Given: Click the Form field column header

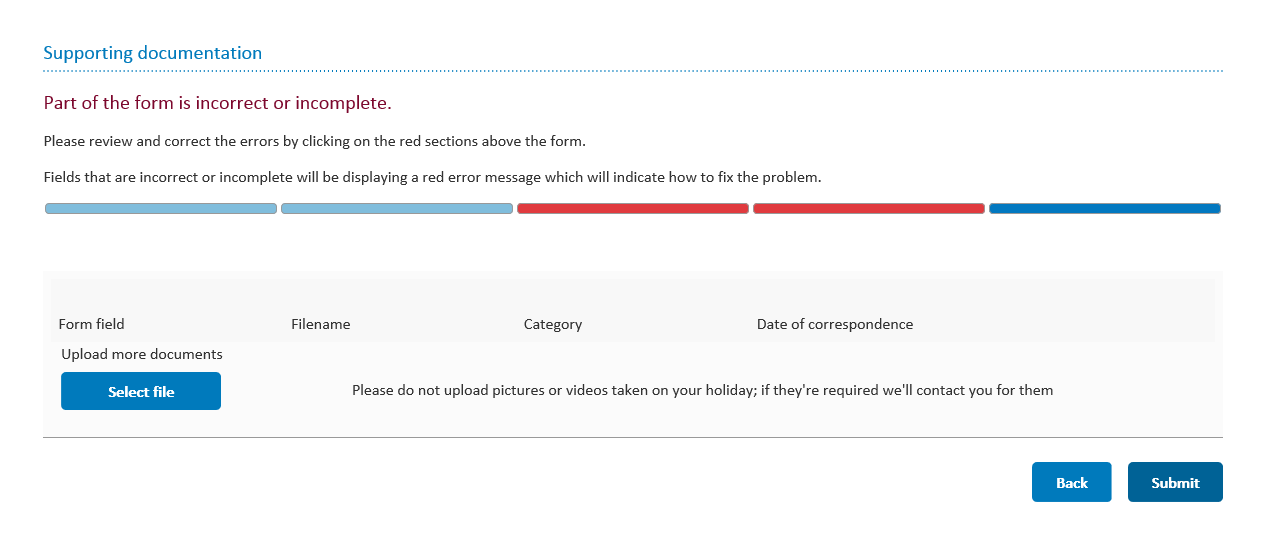Looking at the screenshot, I should (x=92, y=324).
